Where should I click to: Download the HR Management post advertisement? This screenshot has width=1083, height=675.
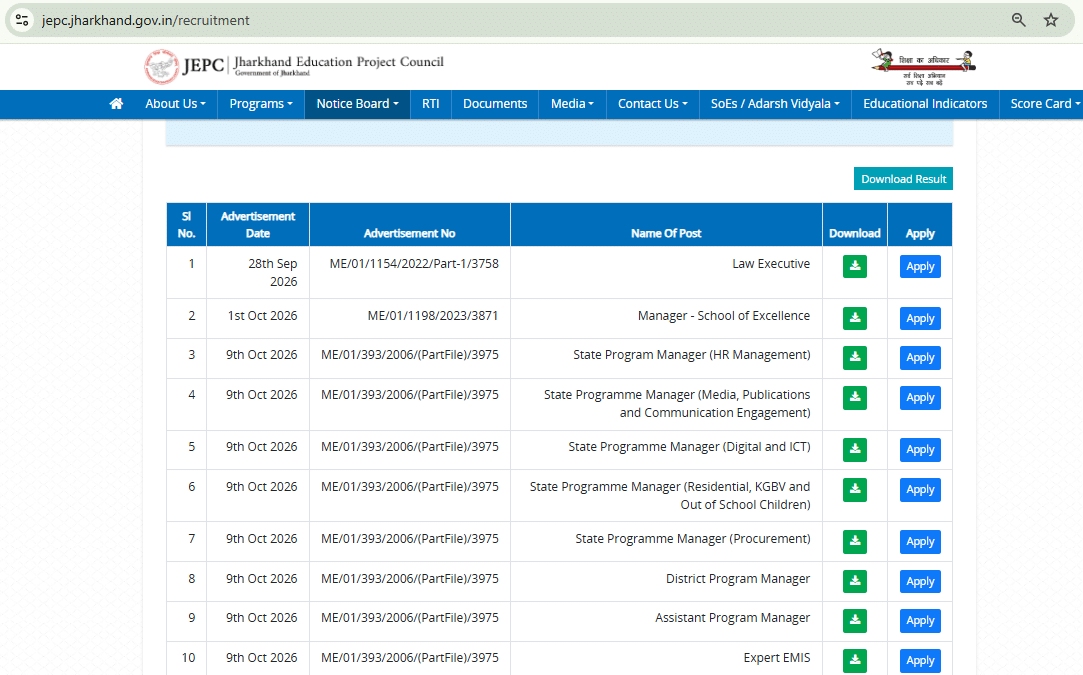pos(854,357)
